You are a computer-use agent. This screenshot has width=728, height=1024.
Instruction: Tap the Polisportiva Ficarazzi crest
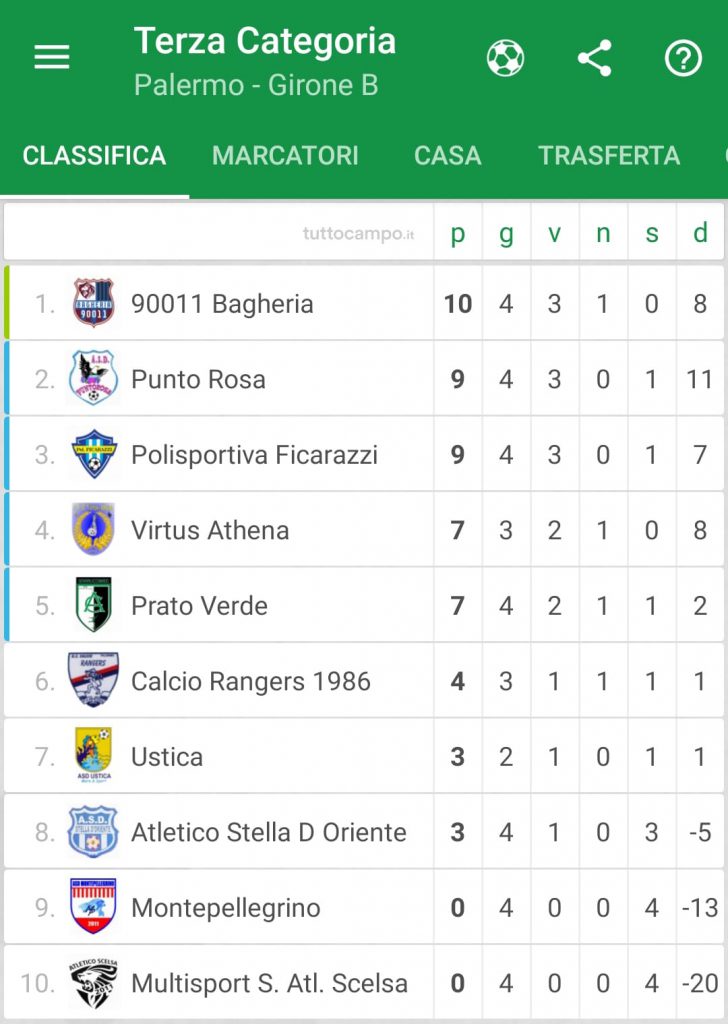[x=93, y=454]
